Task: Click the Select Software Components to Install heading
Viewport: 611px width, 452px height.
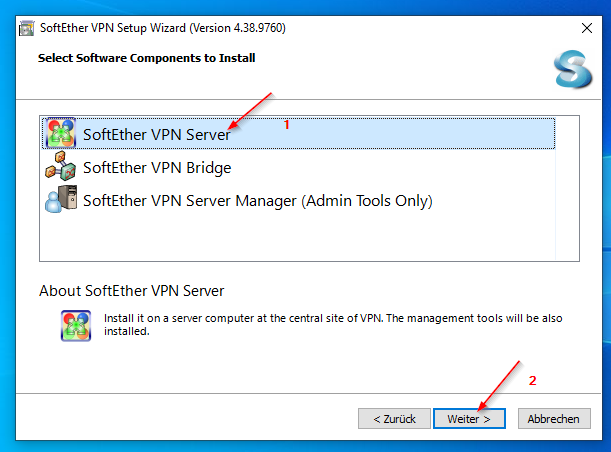Action: [x=147, y=58]
